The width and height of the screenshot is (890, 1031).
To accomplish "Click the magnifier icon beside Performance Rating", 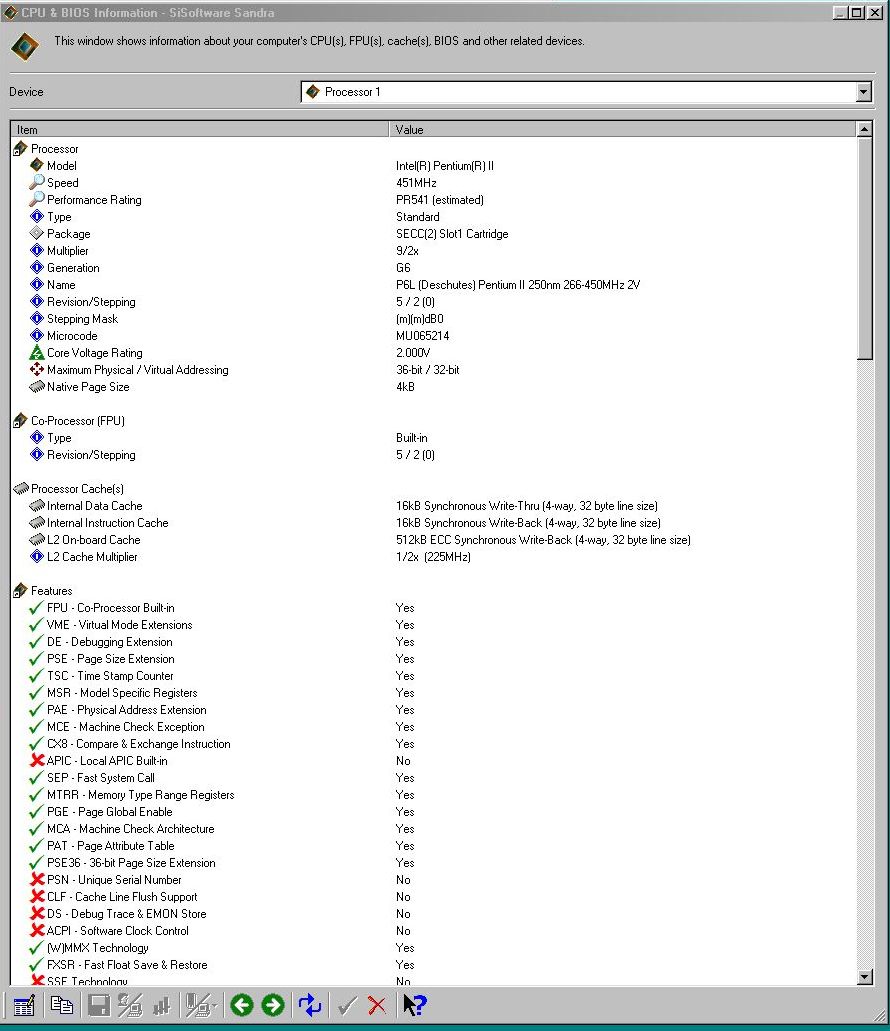I will point(37,199).
